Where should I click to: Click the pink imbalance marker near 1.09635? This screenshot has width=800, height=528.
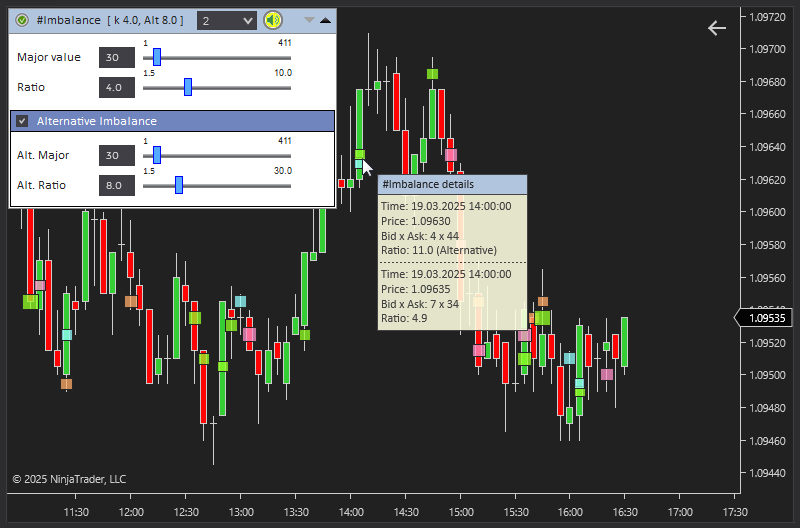click(451, 155)
